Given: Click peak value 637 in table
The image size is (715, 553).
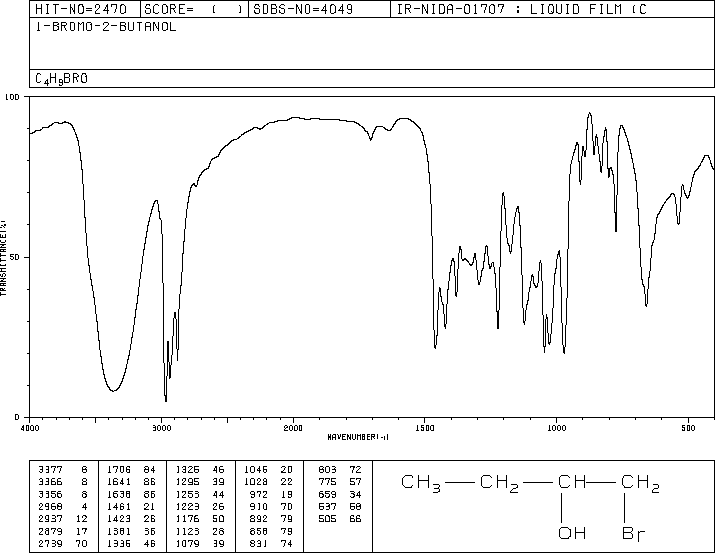Looking at the screenshot, I should pos(327,506).
